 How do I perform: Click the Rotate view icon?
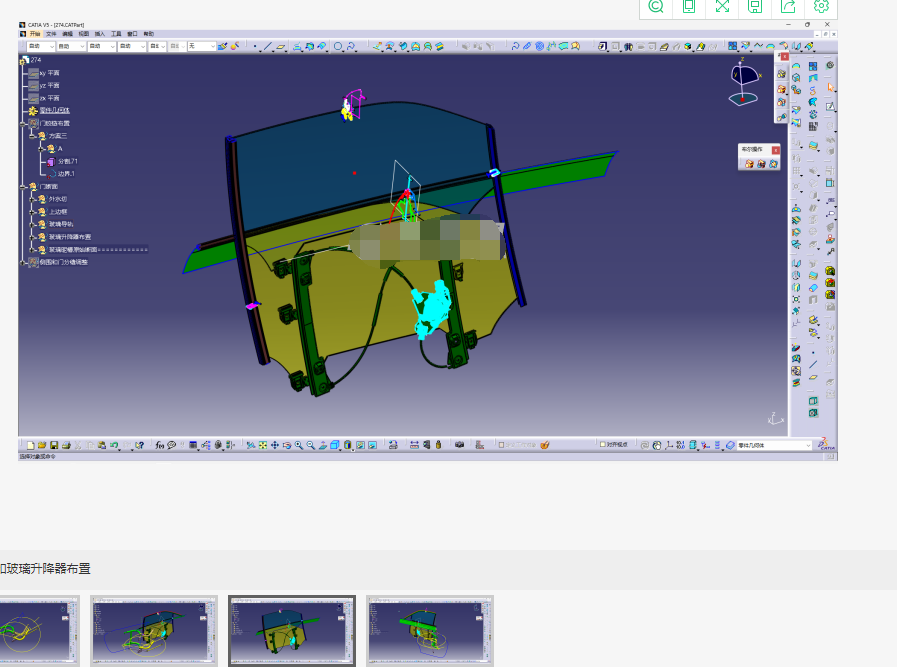tap(287, 445)
